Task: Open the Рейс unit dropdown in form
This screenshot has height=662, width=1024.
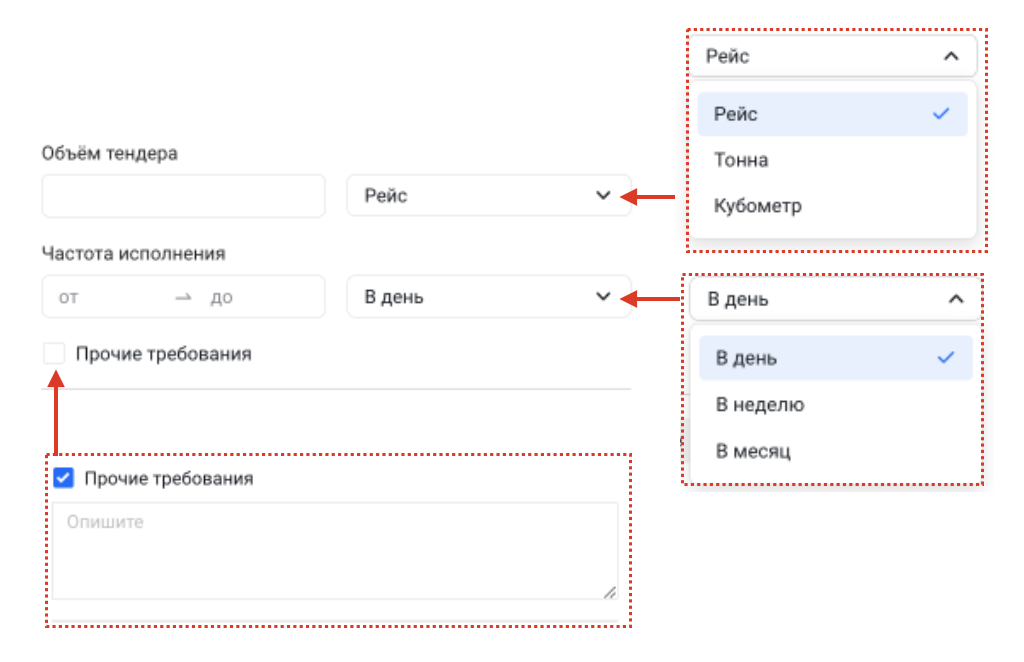Action: point(488,195)
